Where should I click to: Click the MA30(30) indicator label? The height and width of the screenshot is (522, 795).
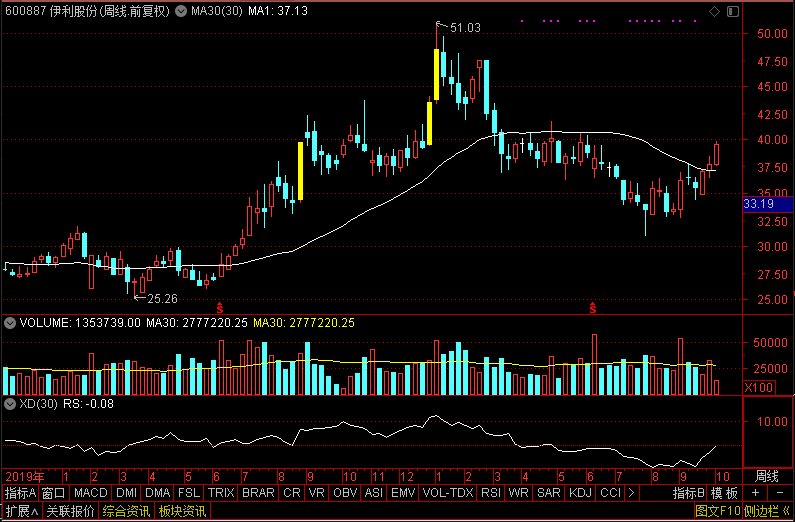216,11
